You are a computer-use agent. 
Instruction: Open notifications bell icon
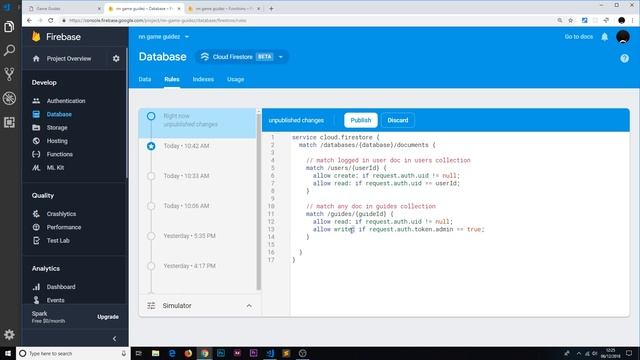(x=604, y=37)
